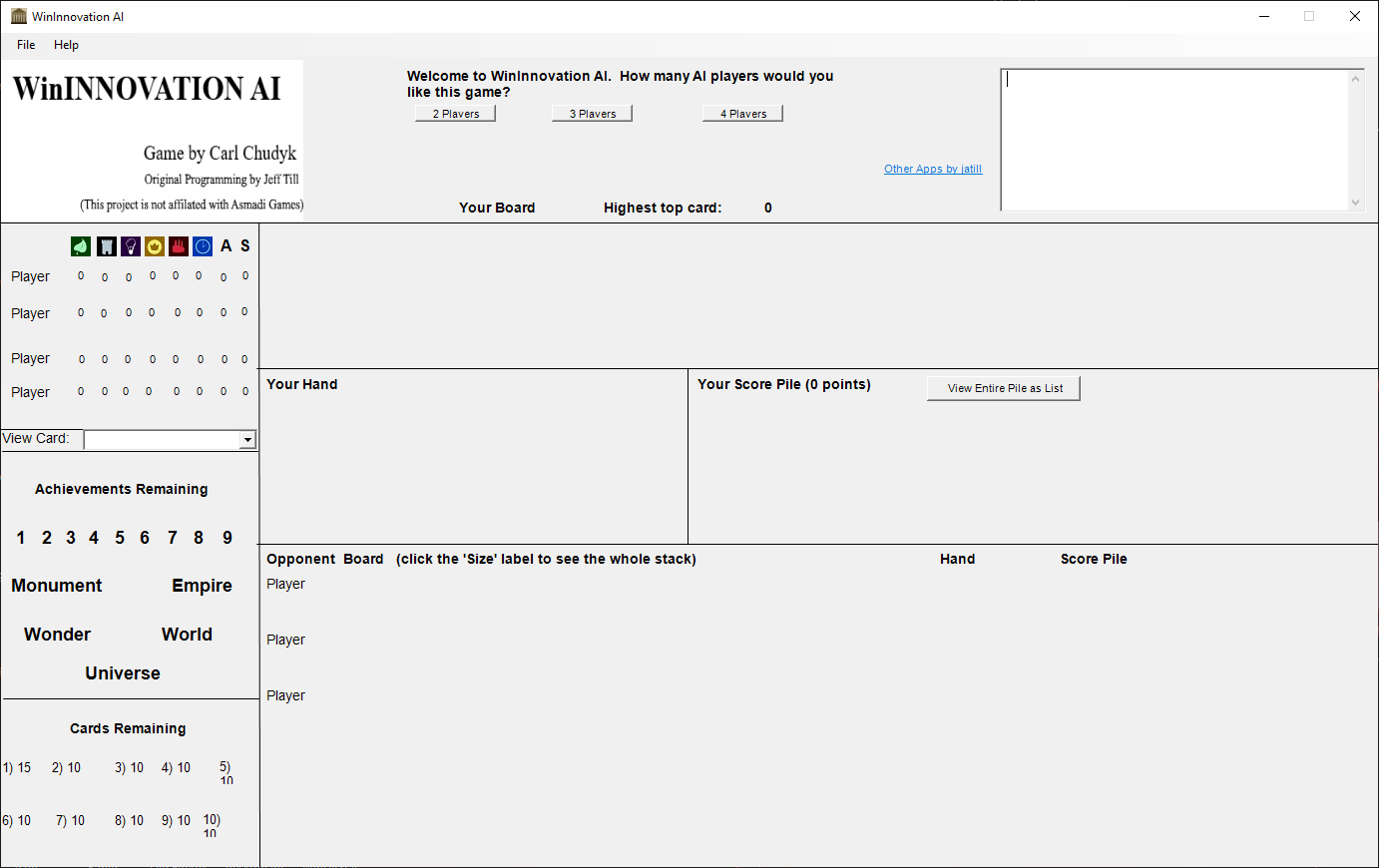Click the log box scroll down arrow
Viewport: 1379px width, 868px height.
1355,202
